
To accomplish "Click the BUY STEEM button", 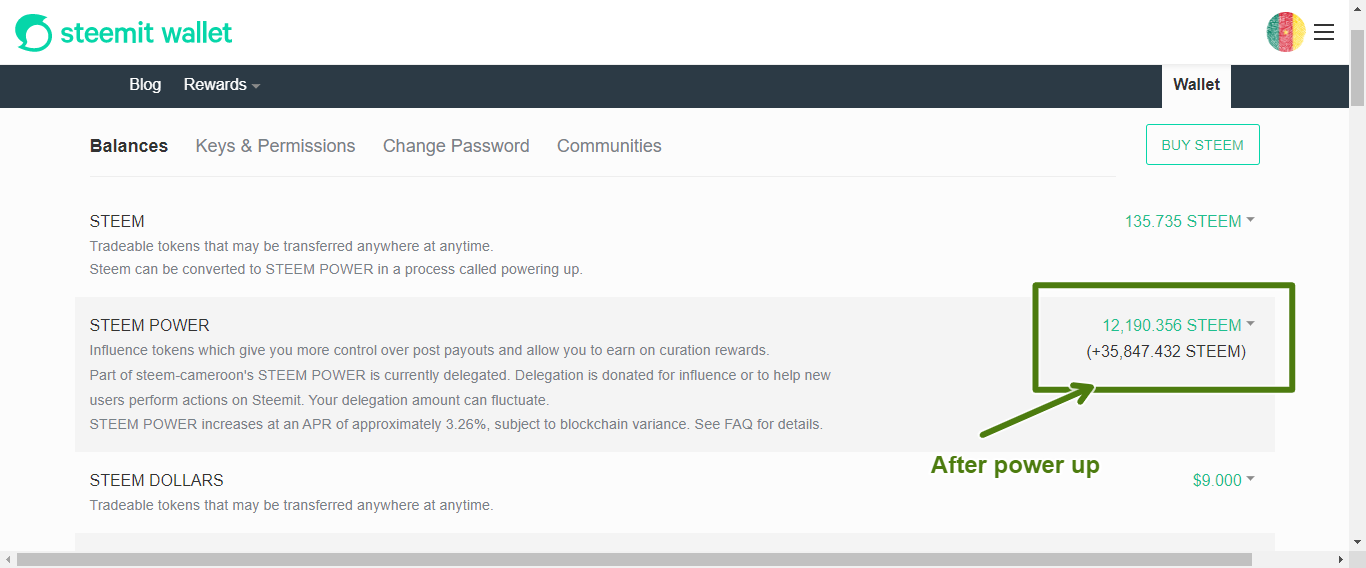I will point(1202,145).
